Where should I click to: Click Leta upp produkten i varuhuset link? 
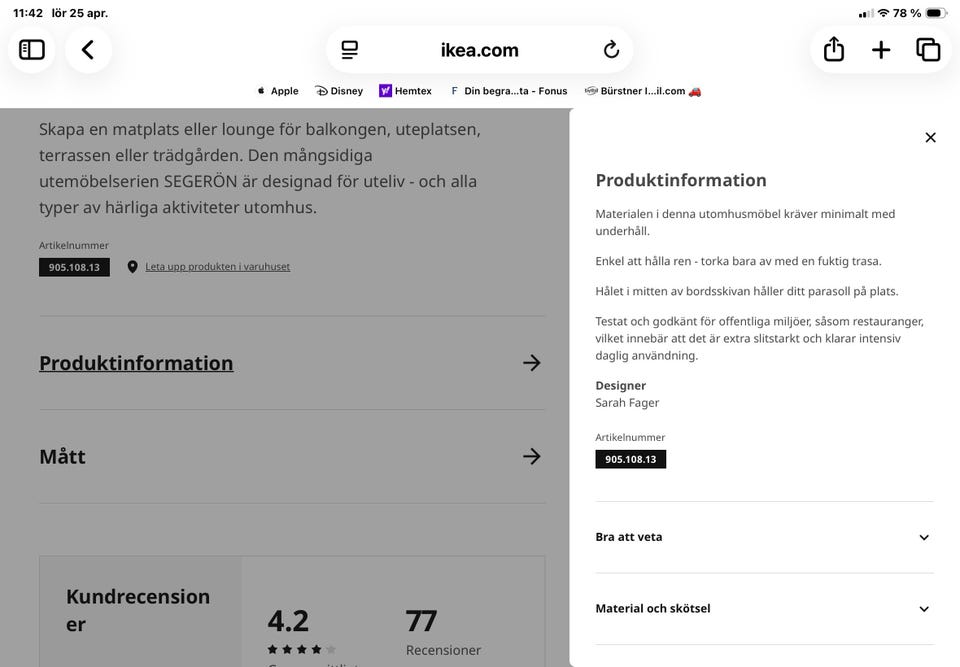pyautogui.click(x=217, y=267)
